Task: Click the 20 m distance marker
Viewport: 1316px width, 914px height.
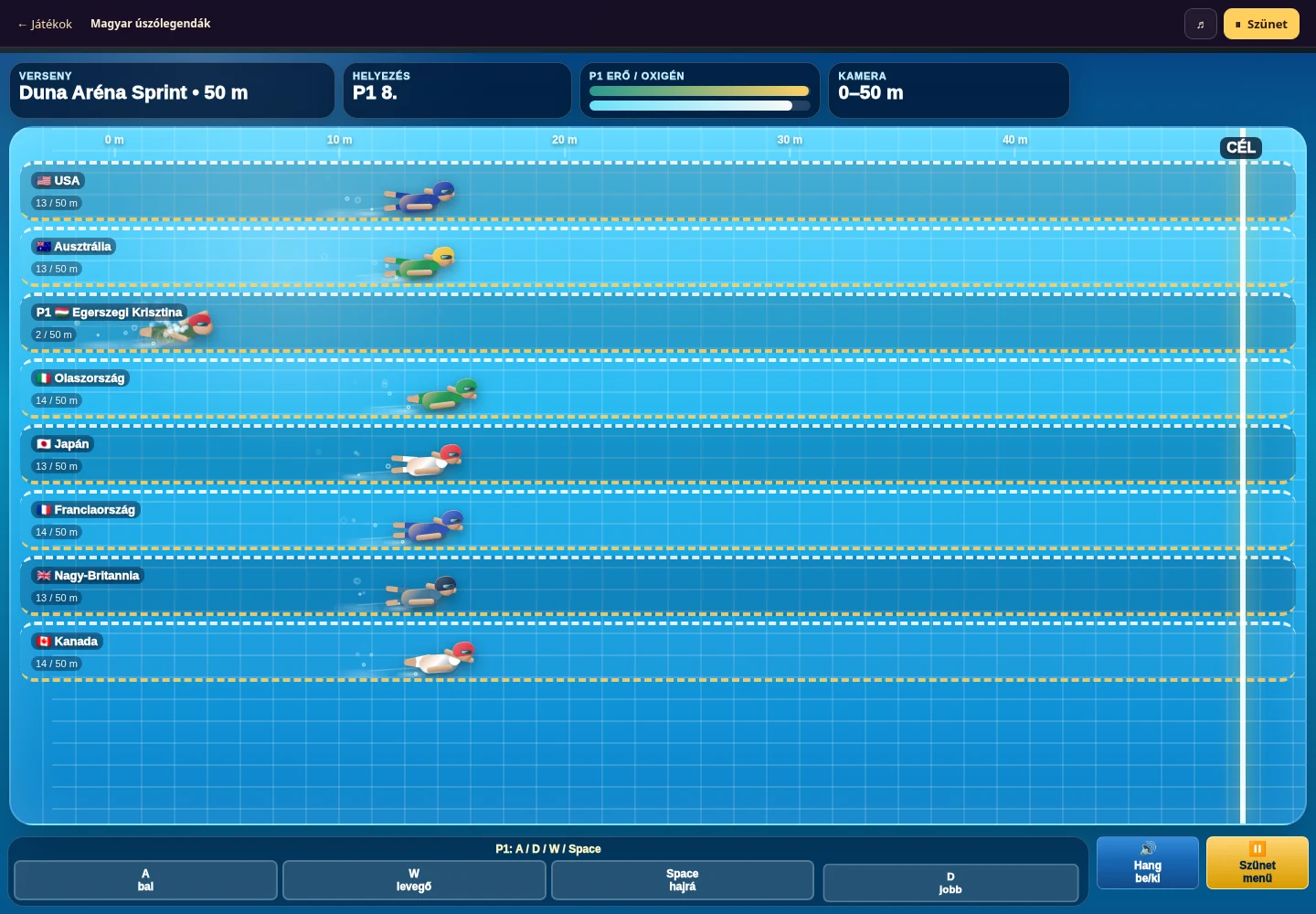Action: click(x=565, y=140)
